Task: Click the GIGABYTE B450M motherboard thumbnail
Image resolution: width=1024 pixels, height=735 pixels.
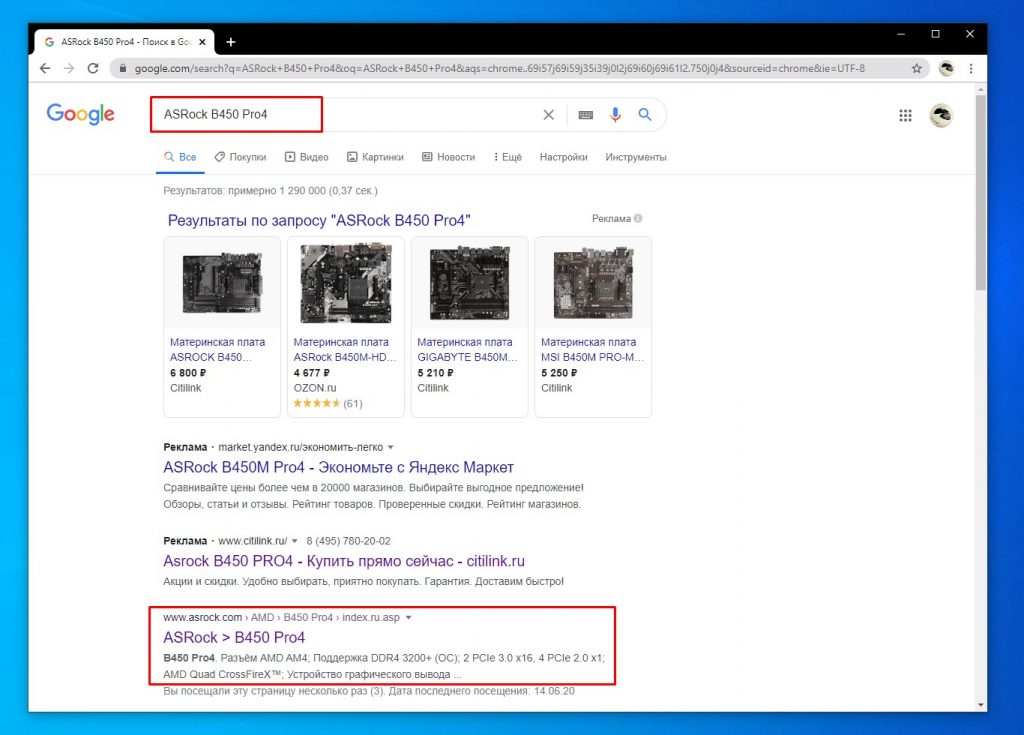Action: pyautogui.click(x=469, y=283)
